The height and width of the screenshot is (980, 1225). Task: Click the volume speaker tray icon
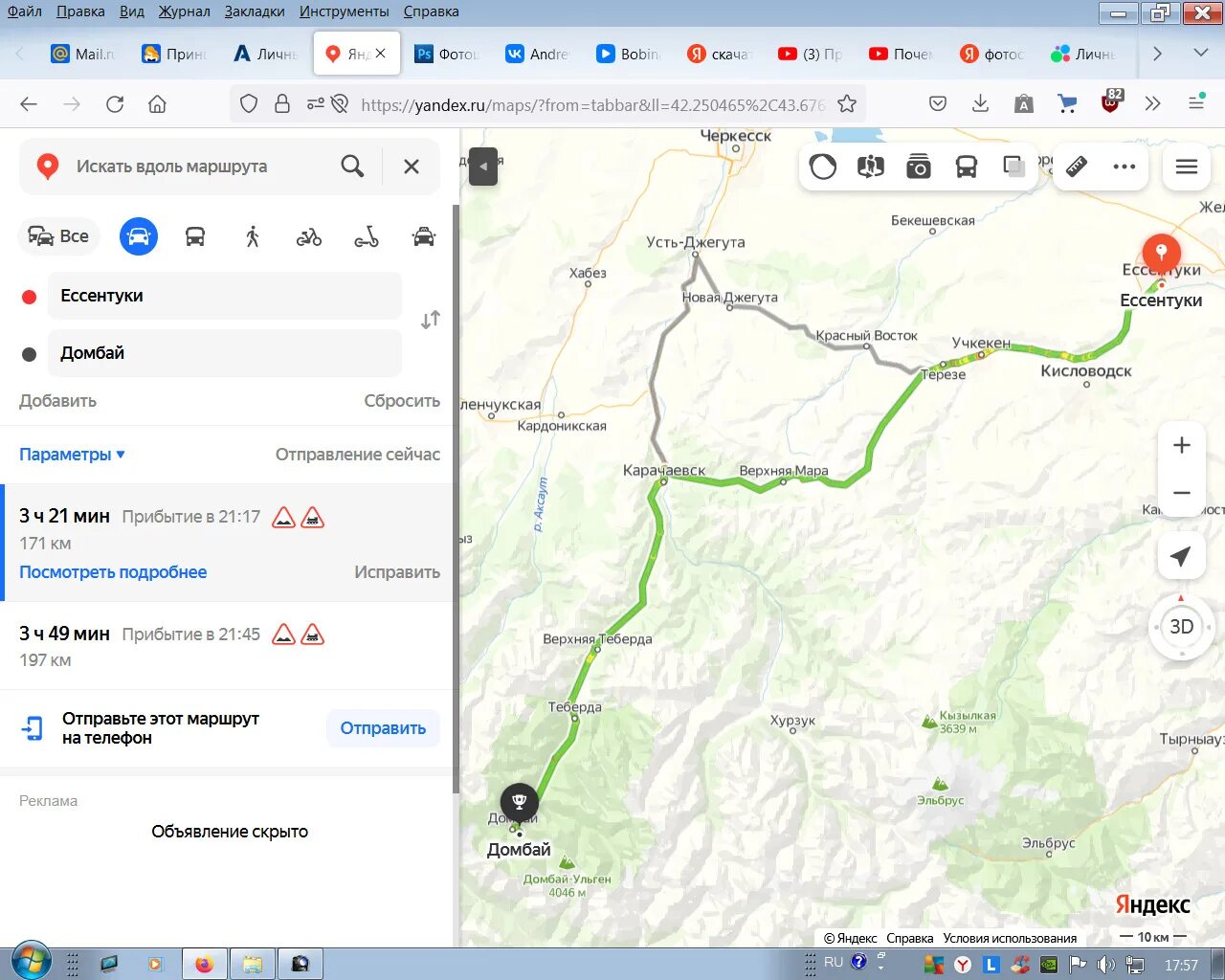(x=1105, y=965)
